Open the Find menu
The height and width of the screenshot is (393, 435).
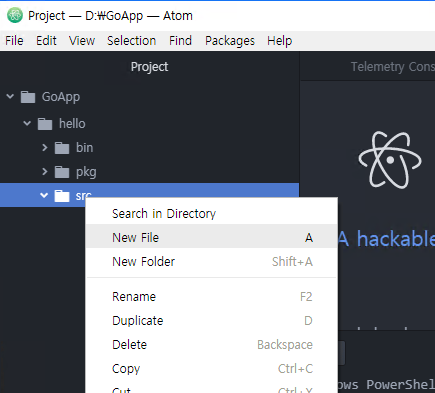(180, 41)
